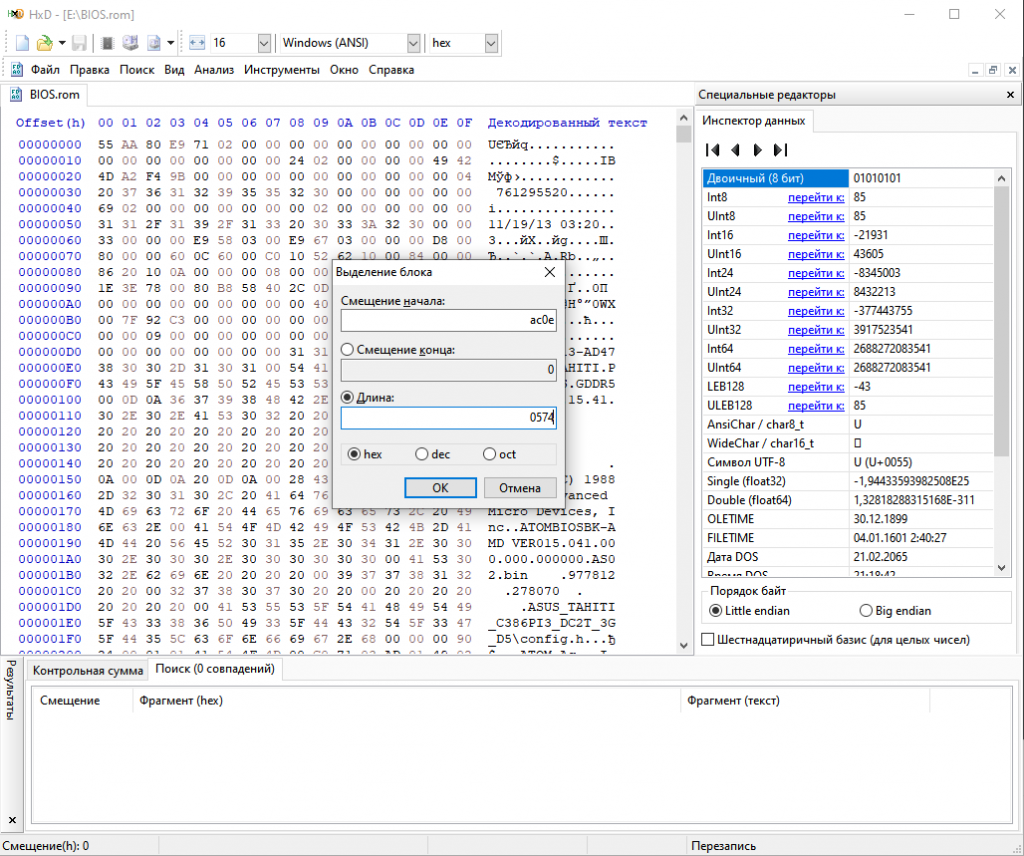This screenshot has width=1024, height=856.
Task: Open the Окно menu
Action: point(344,70)
